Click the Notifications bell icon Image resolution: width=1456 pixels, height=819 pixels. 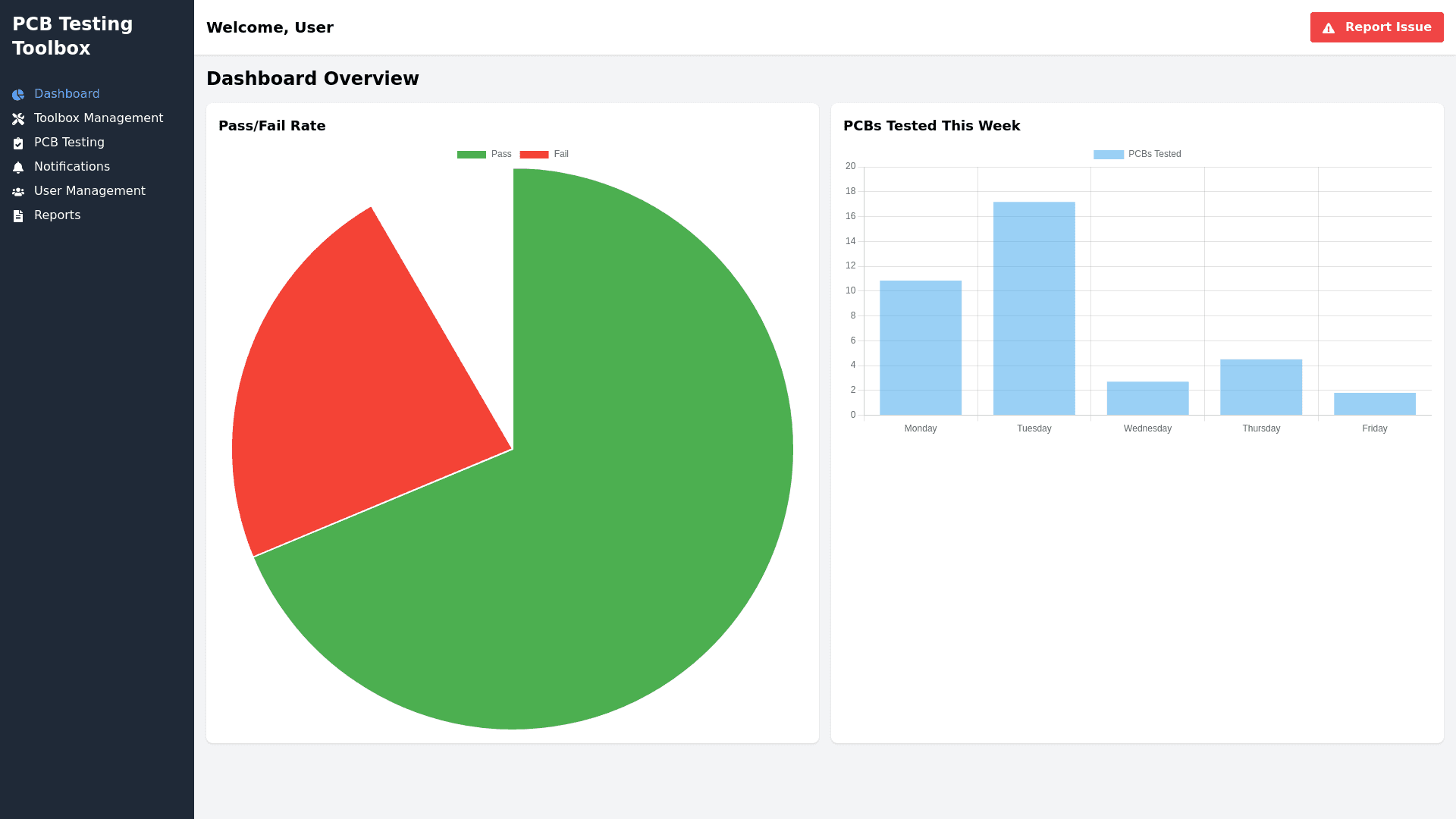[x=18, y=168]
